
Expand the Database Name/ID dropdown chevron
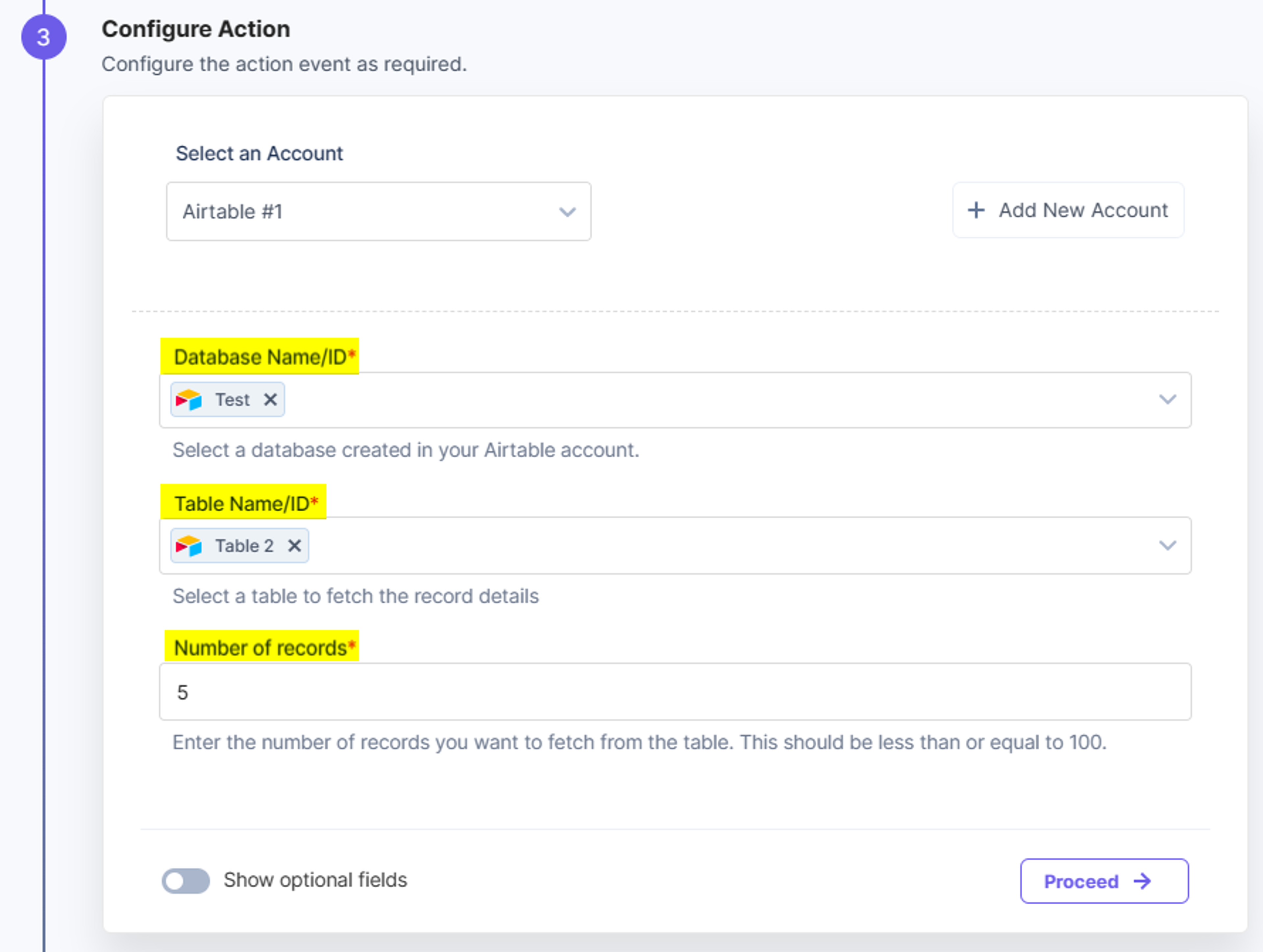[x=1168, y=399]
